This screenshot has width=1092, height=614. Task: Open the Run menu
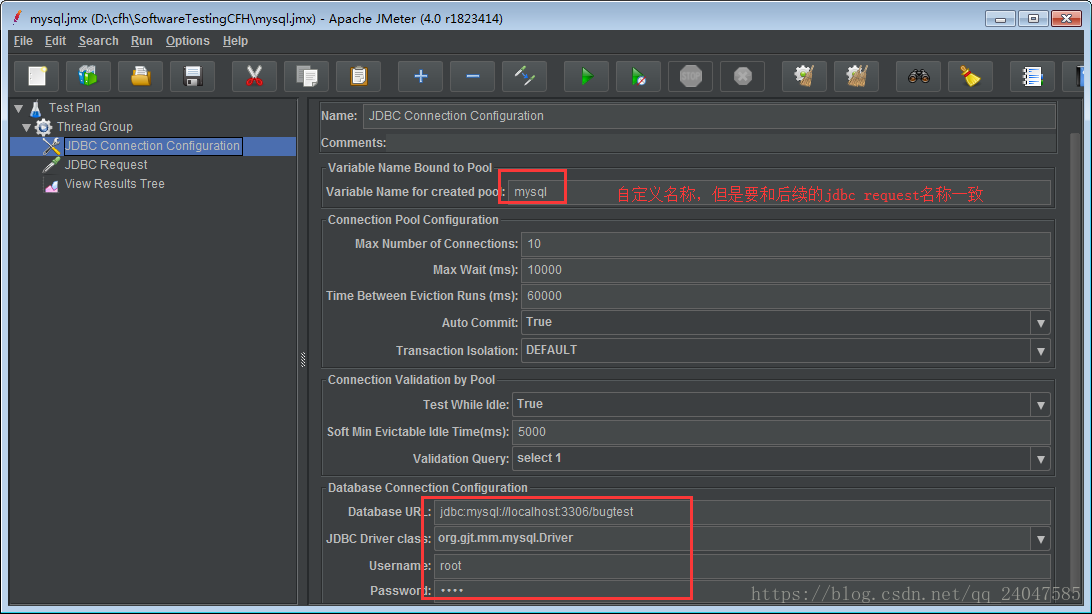point(141,41)
